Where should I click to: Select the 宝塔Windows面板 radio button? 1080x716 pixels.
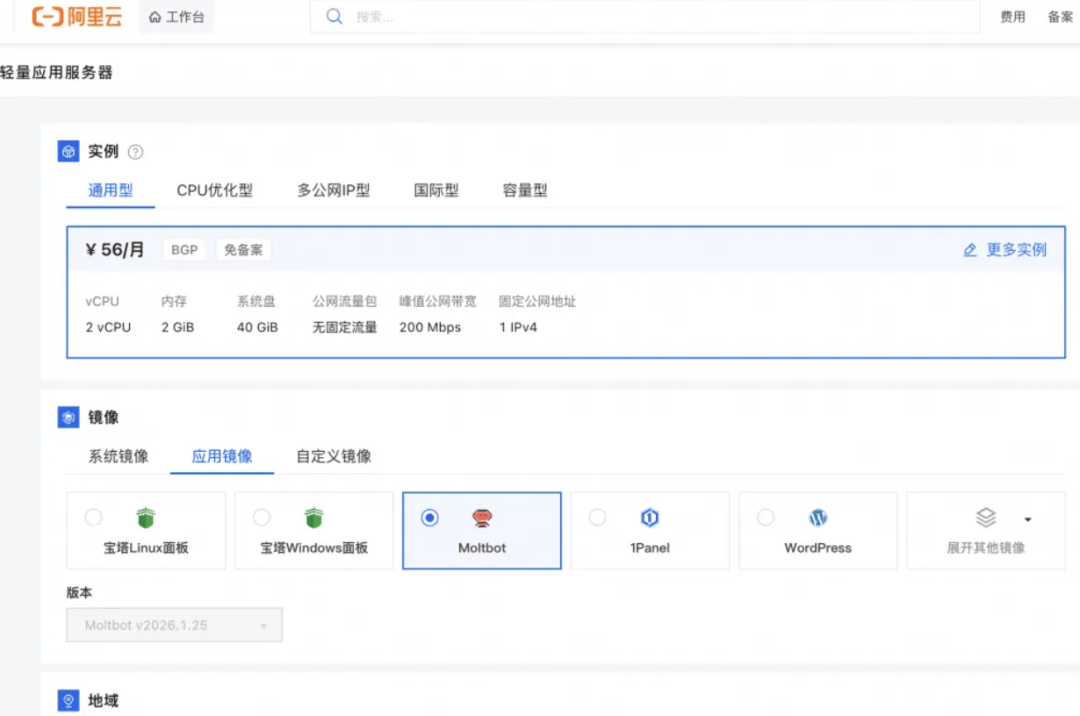click(x=261, y=517)
